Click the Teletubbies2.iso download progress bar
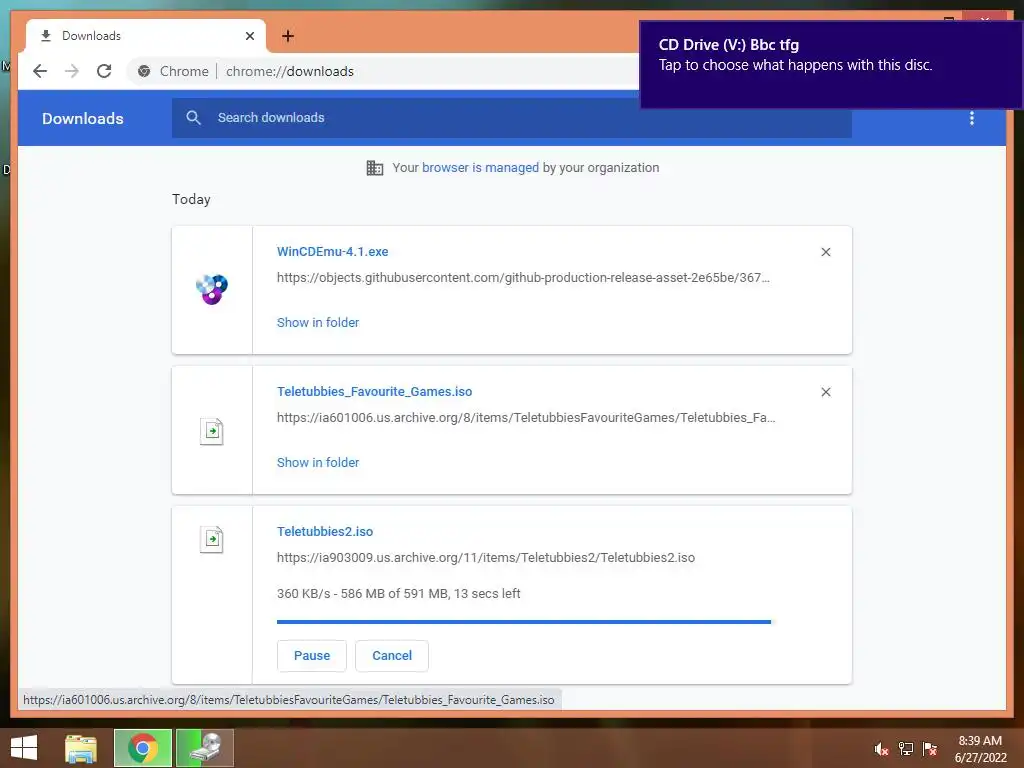The image size is (1024, 768). [x=524, y=622]
